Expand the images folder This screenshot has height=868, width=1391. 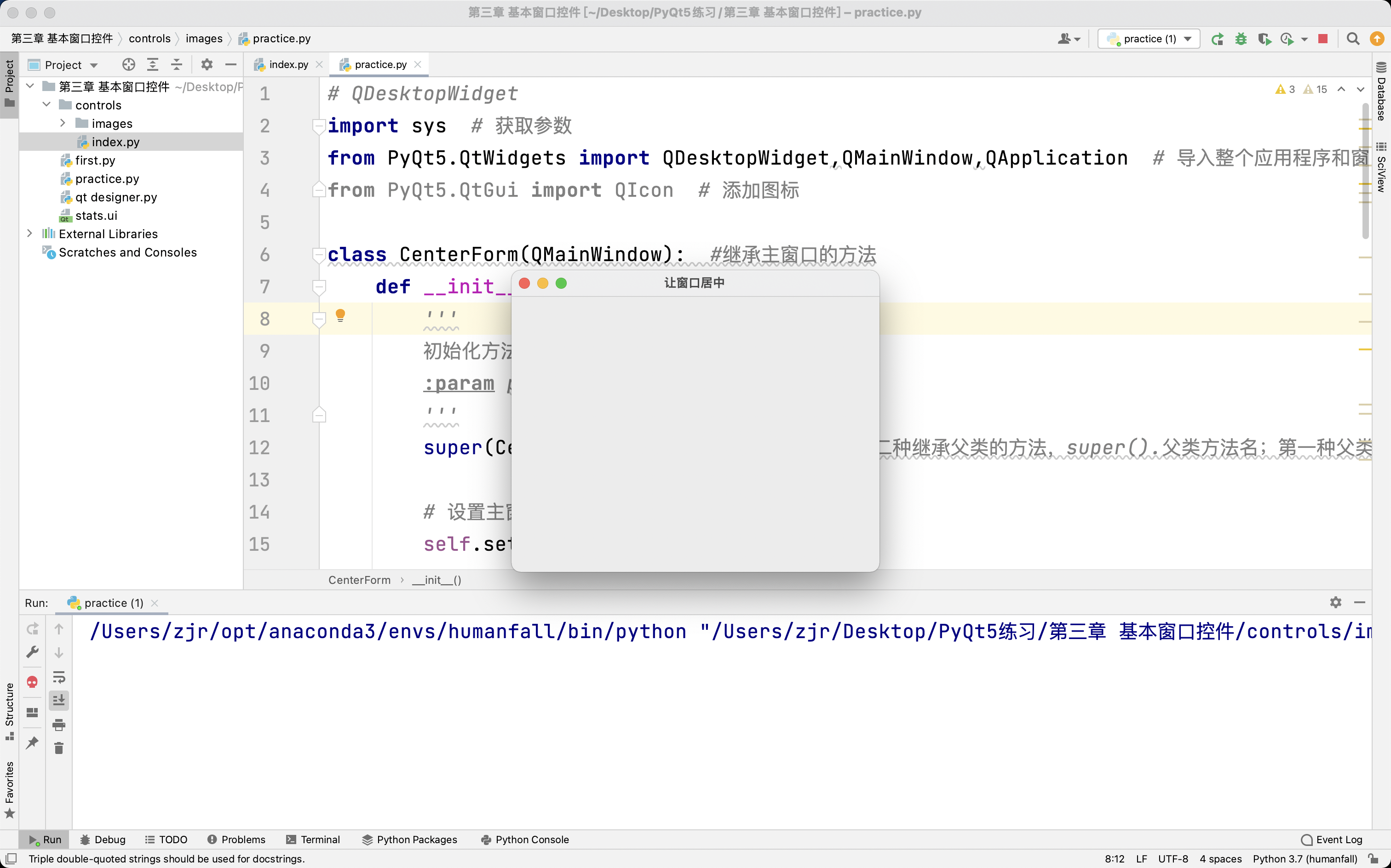click(x=63, y=123)
